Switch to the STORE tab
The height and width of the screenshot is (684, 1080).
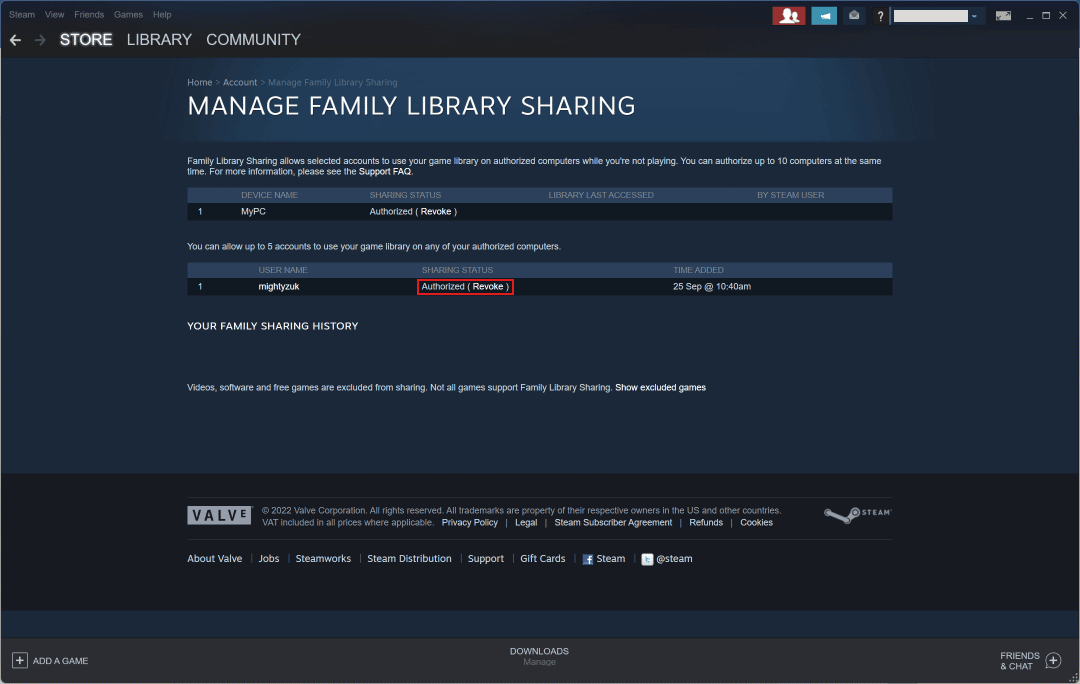coord(86,40)
